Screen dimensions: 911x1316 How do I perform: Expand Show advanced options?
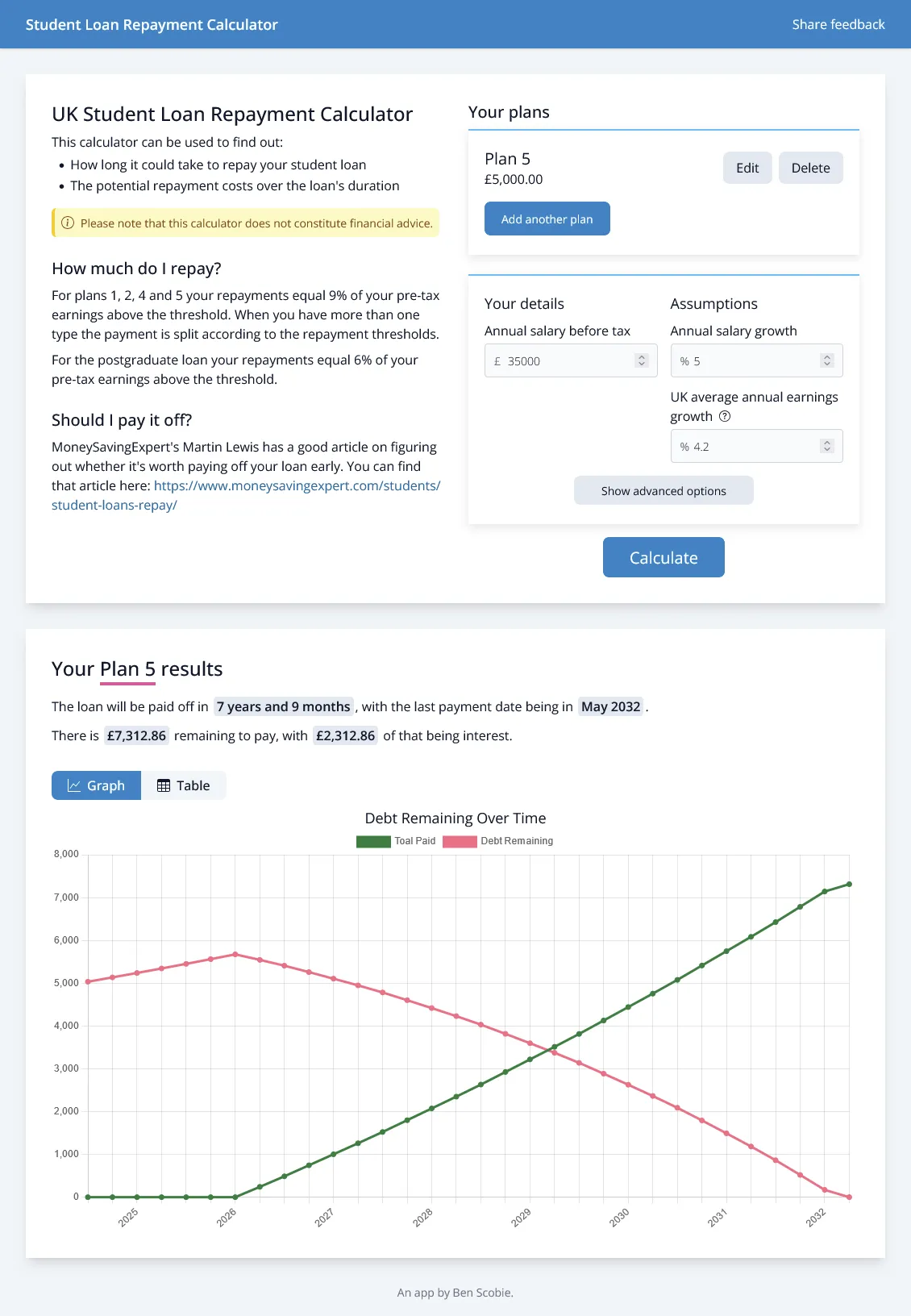(663, 490)
